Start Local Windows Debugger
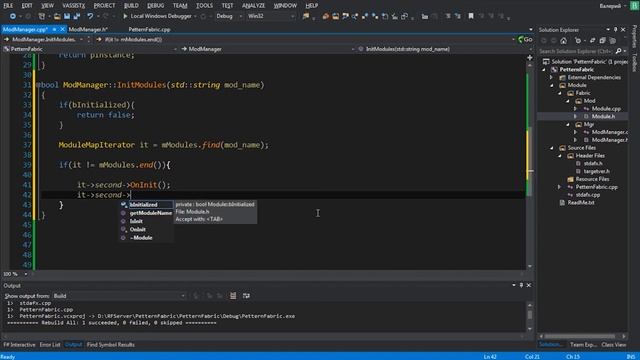Image resolution: width=640 pixels, height=360 pixels. (x=157, y=16)
